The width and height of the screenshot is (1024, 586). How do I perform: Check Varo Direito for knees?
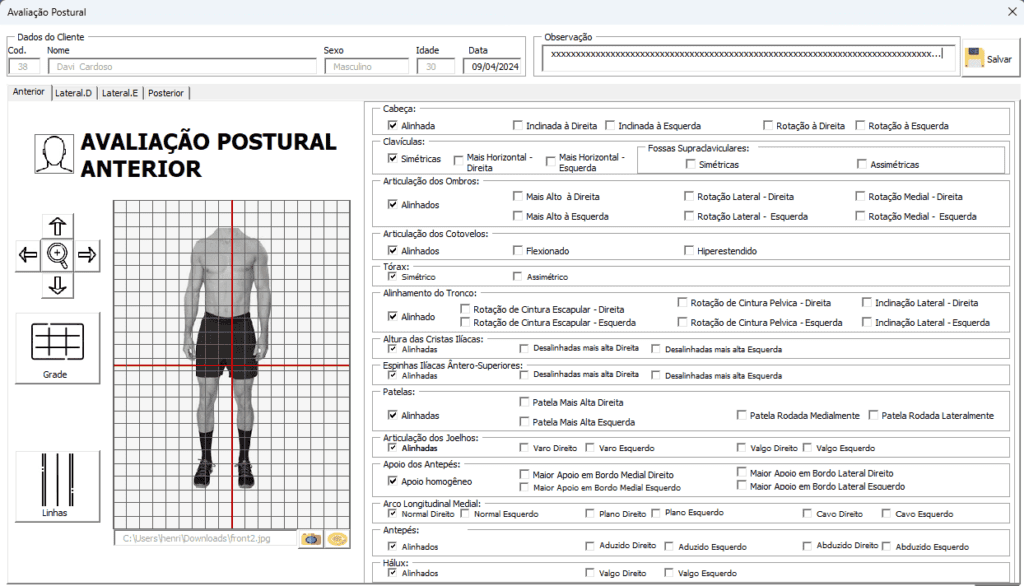point(524,448)
